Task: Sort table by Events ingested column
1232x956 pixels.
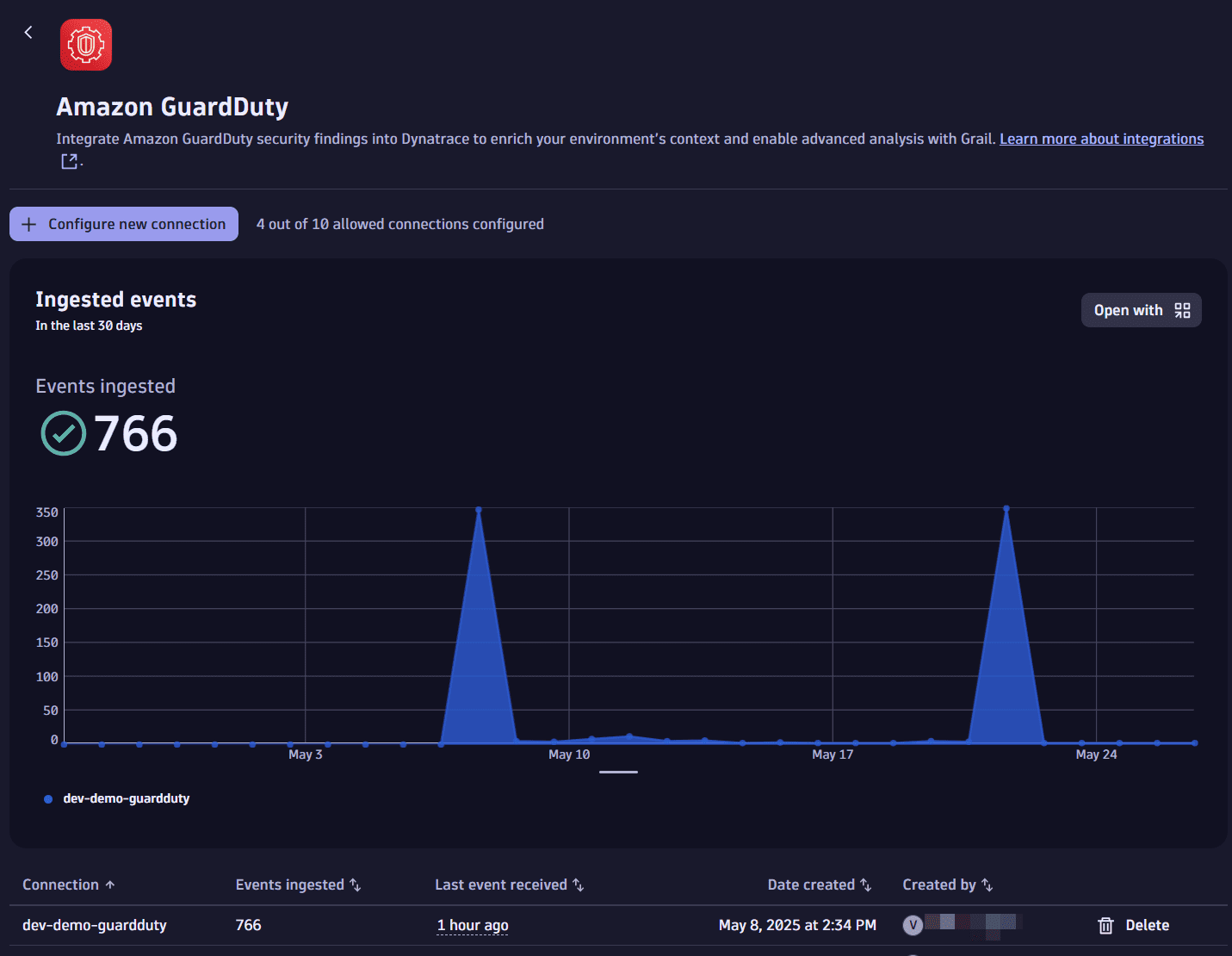Action: tap(298, 885)
